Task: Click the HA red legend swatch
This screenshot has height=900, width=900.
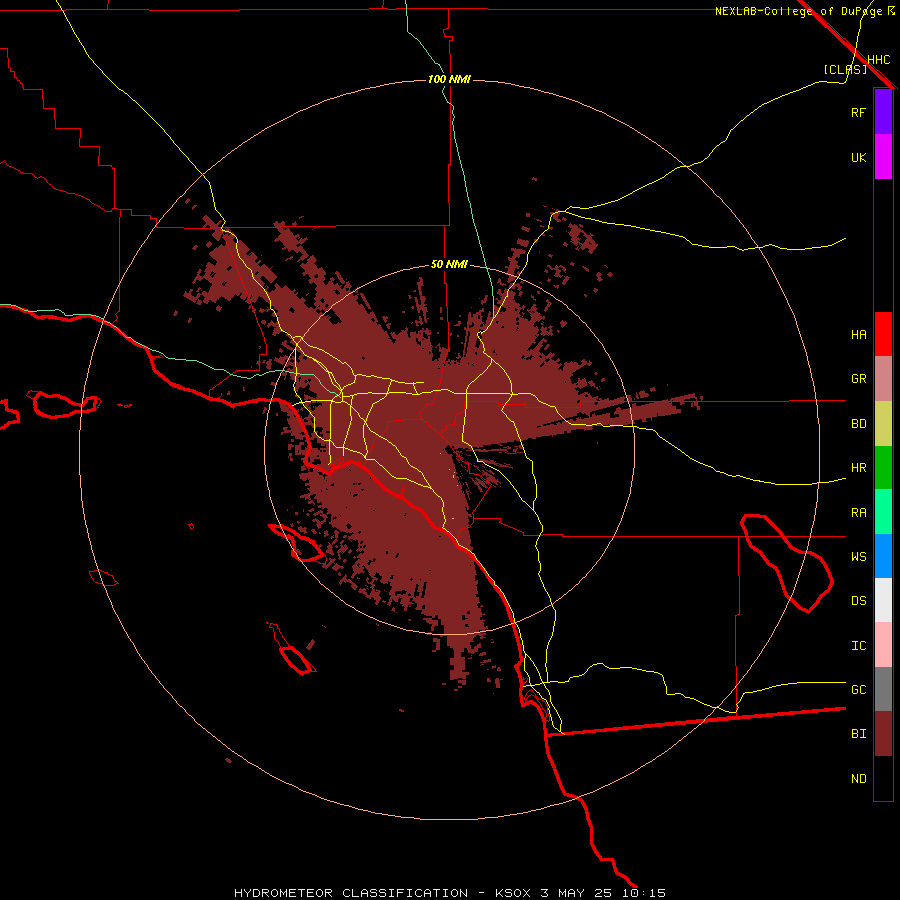Action: tap(883, 334)
